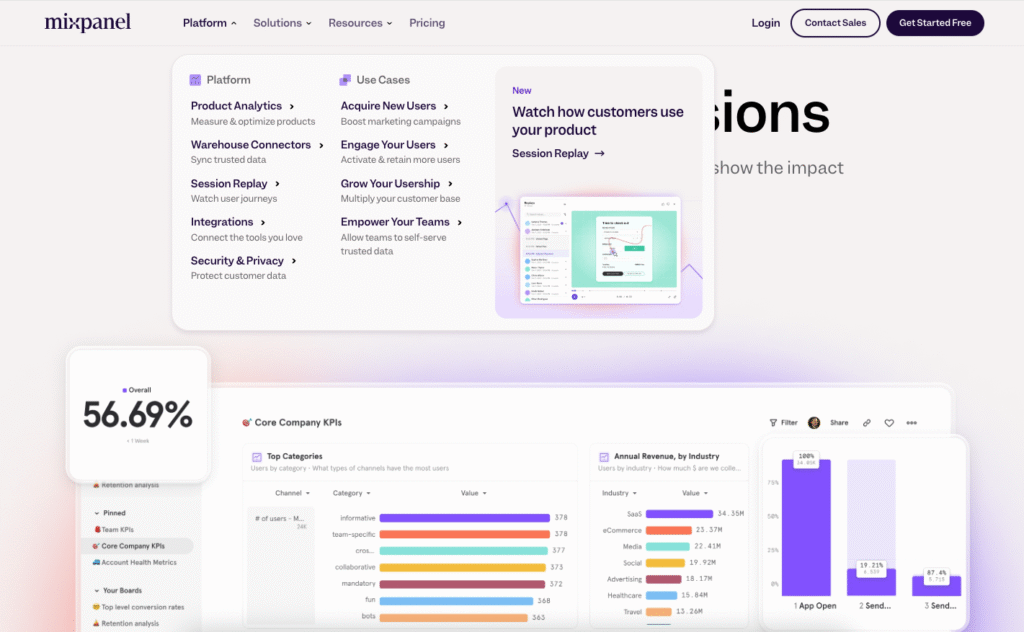Open Warehouse Connectors menu item
This screenshot has height=632, width=1024.
coord(257,145)
